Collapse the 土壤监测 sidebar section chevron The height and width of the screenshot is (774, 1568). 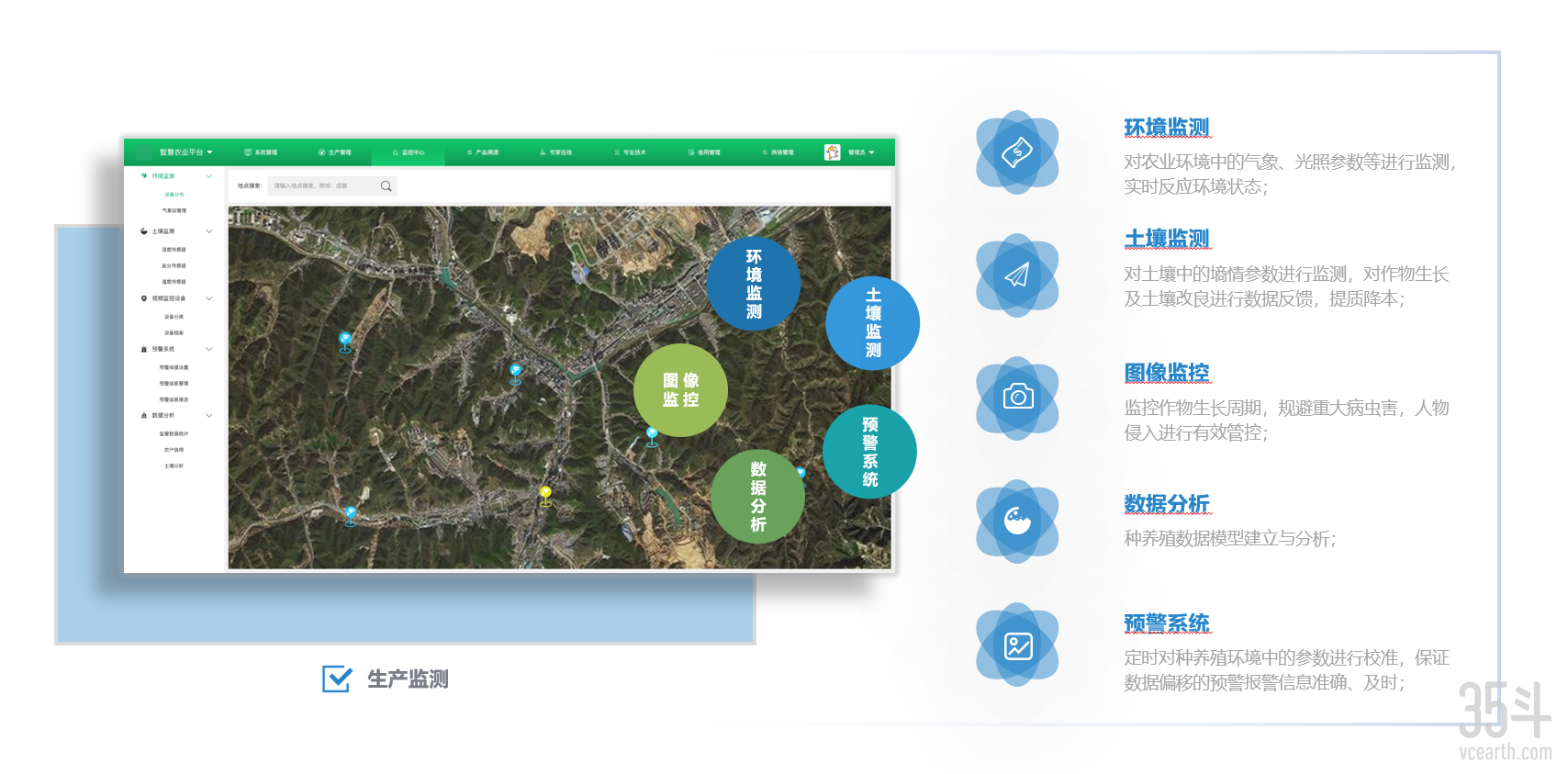209,231
